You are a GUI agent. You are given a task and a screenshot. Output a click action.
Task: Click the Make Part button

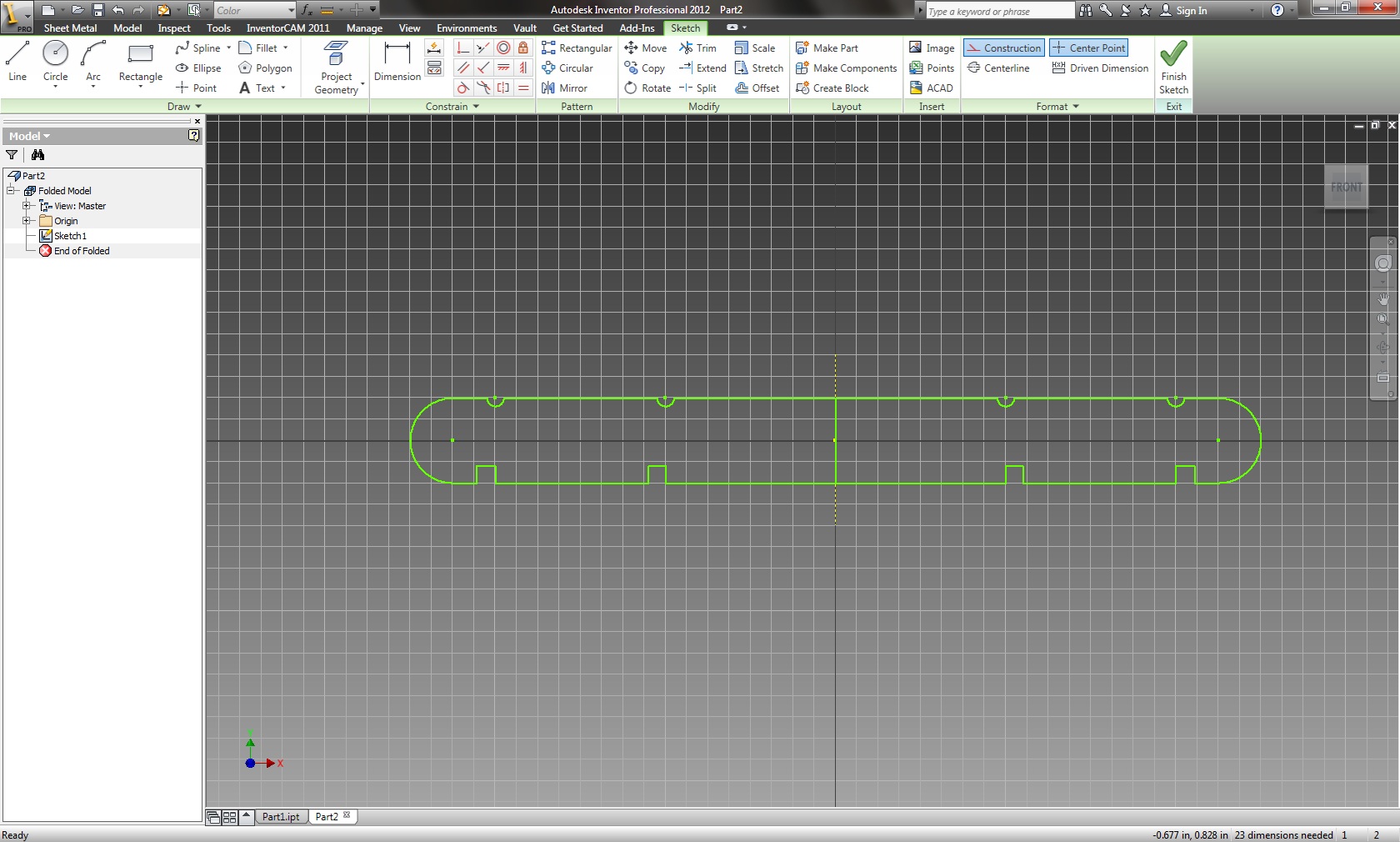pos(827,48)
